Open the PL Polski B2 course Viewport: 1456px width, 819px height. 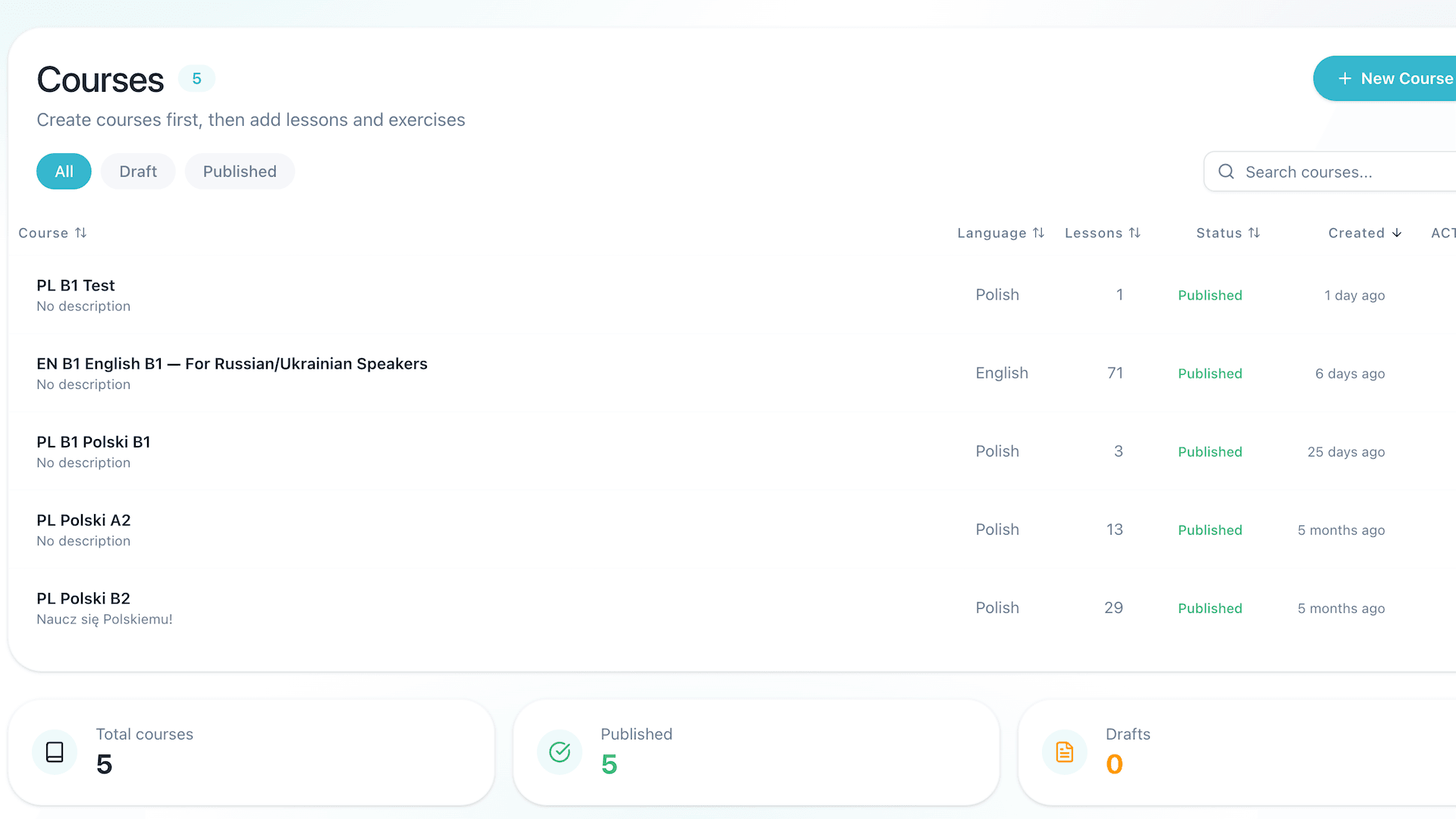click(x=83, y=598)
